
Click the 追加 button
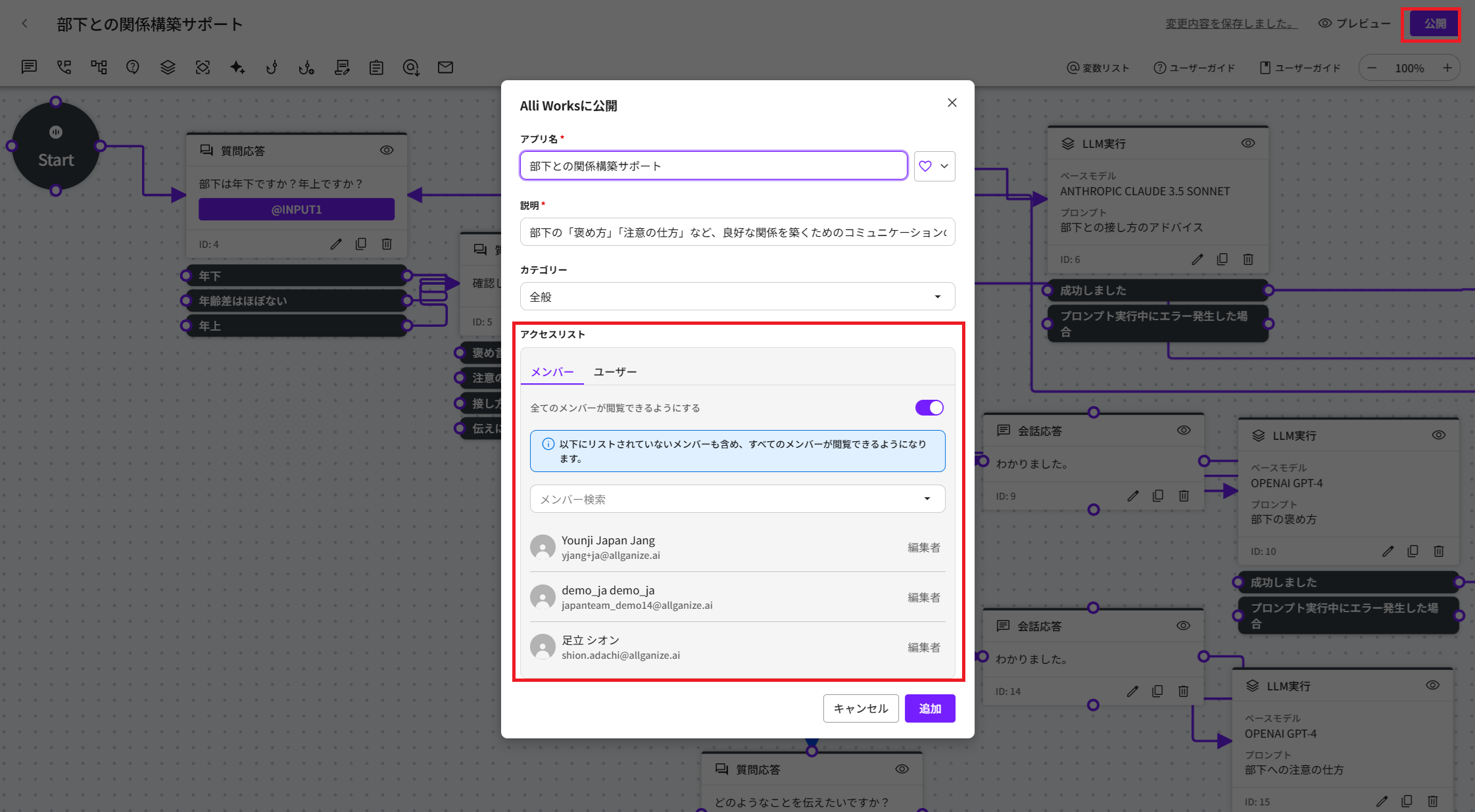coord(929,708)
